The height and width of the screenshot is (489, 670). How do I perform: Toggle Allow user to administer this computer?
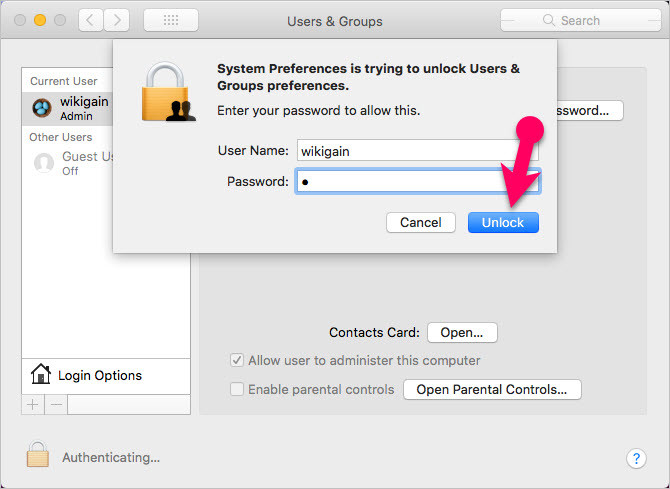pyautogui.click(x=237, y=360)
